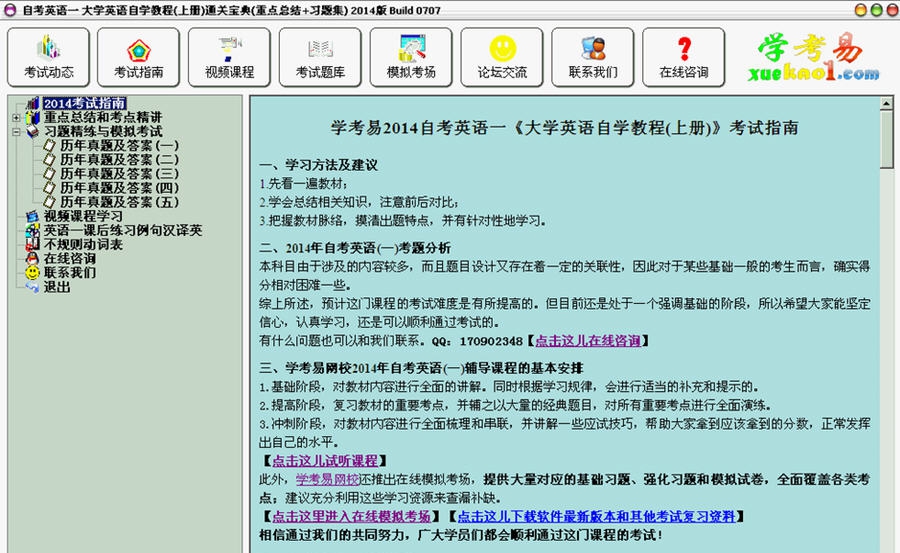The height and width of the screenshot is (553, 900).
Task: Follow the 点击这儿在线咨询 link
Action: (x=588, y=341)
